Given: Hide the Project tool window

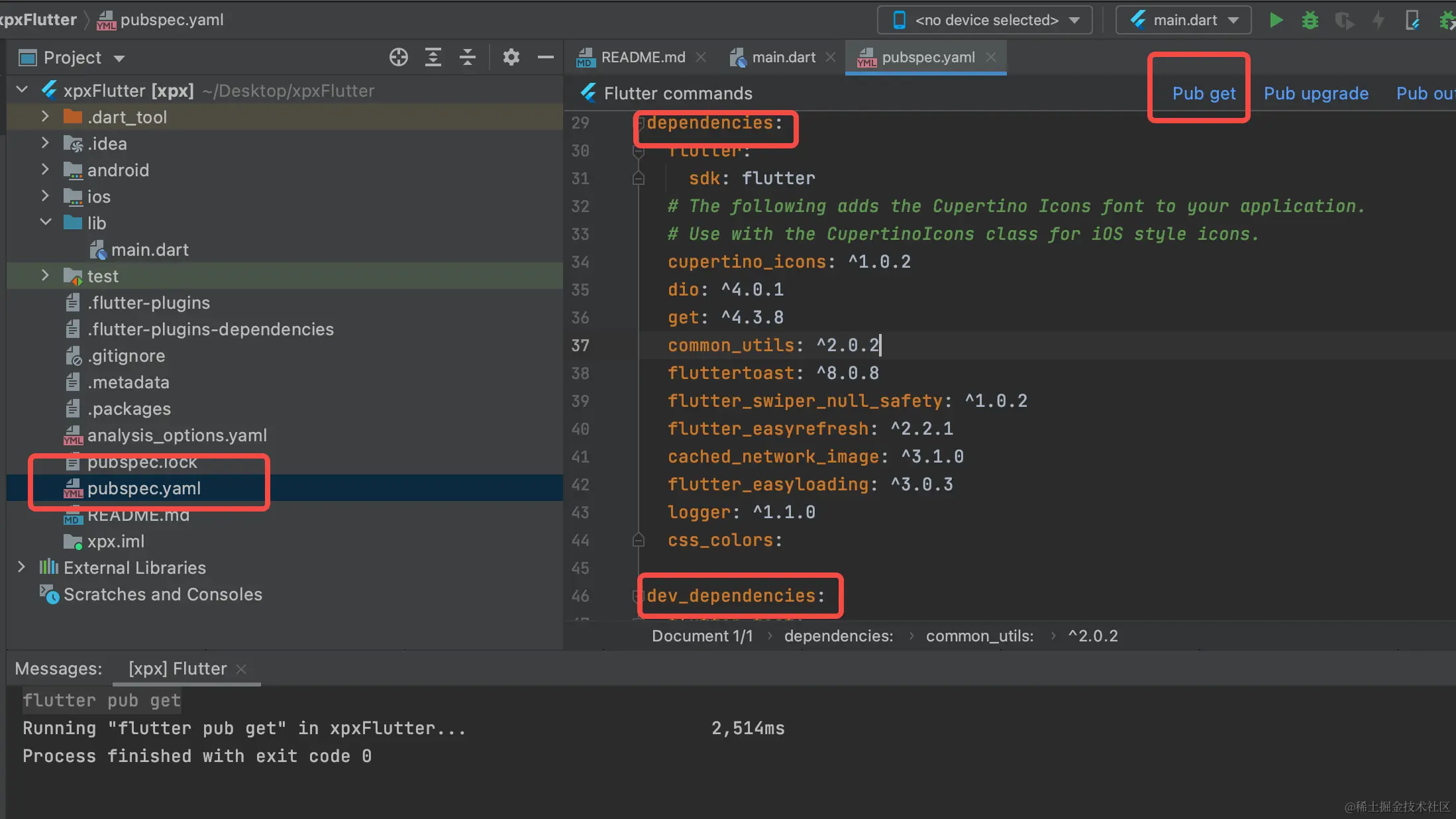Looking at the screenshot, I should coord(545,58).
